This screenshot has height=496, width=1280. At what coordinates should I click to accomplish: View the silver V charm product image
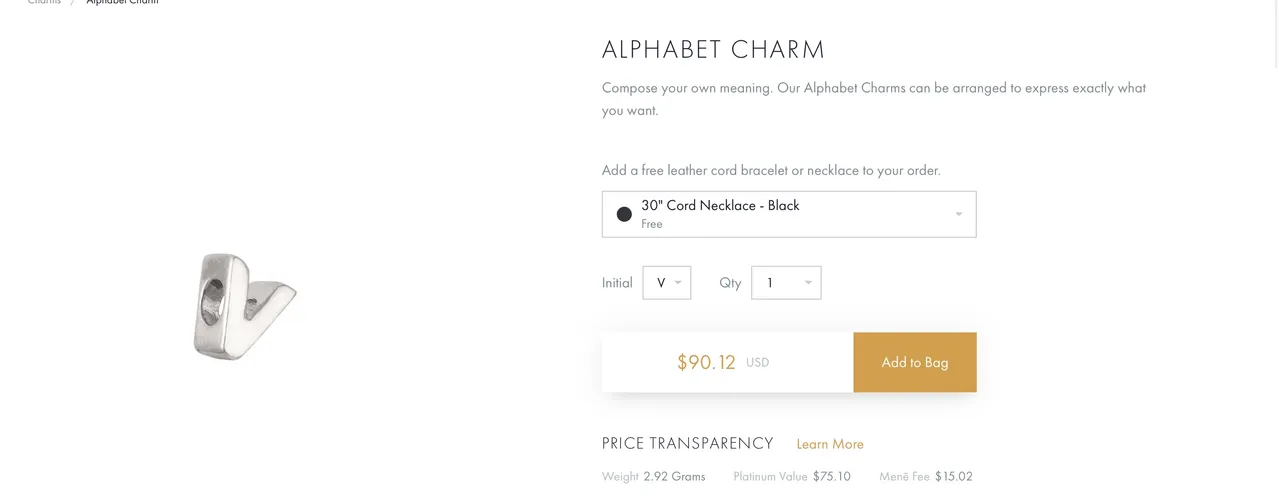point(245,306)
